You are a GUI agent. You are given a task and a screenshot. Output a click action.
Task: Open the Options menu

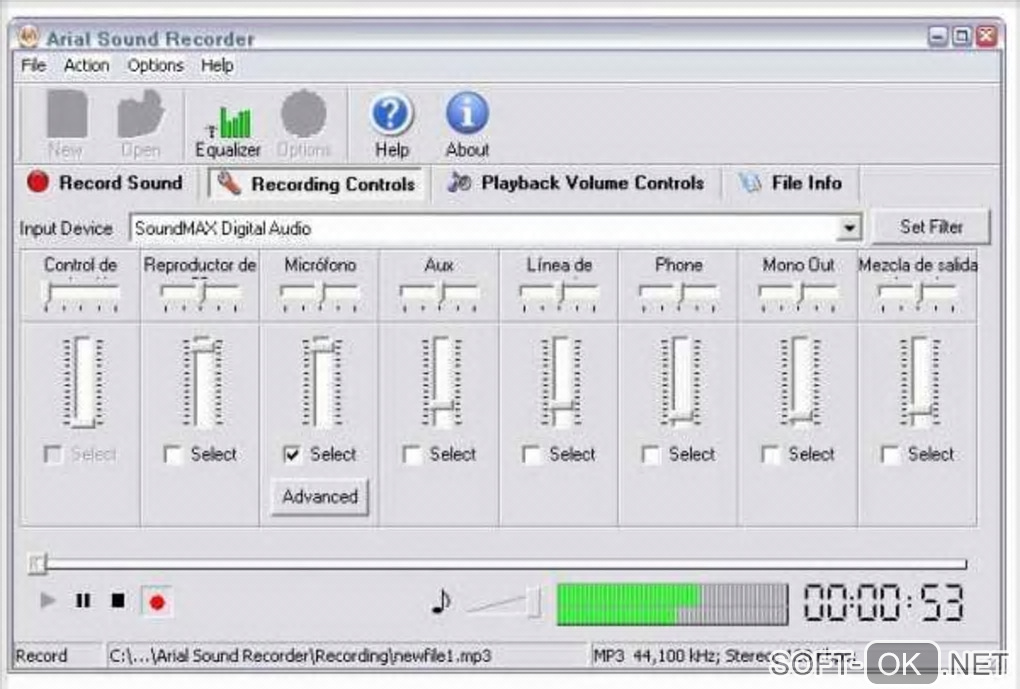pyautogui.click(x=155, y=66)
